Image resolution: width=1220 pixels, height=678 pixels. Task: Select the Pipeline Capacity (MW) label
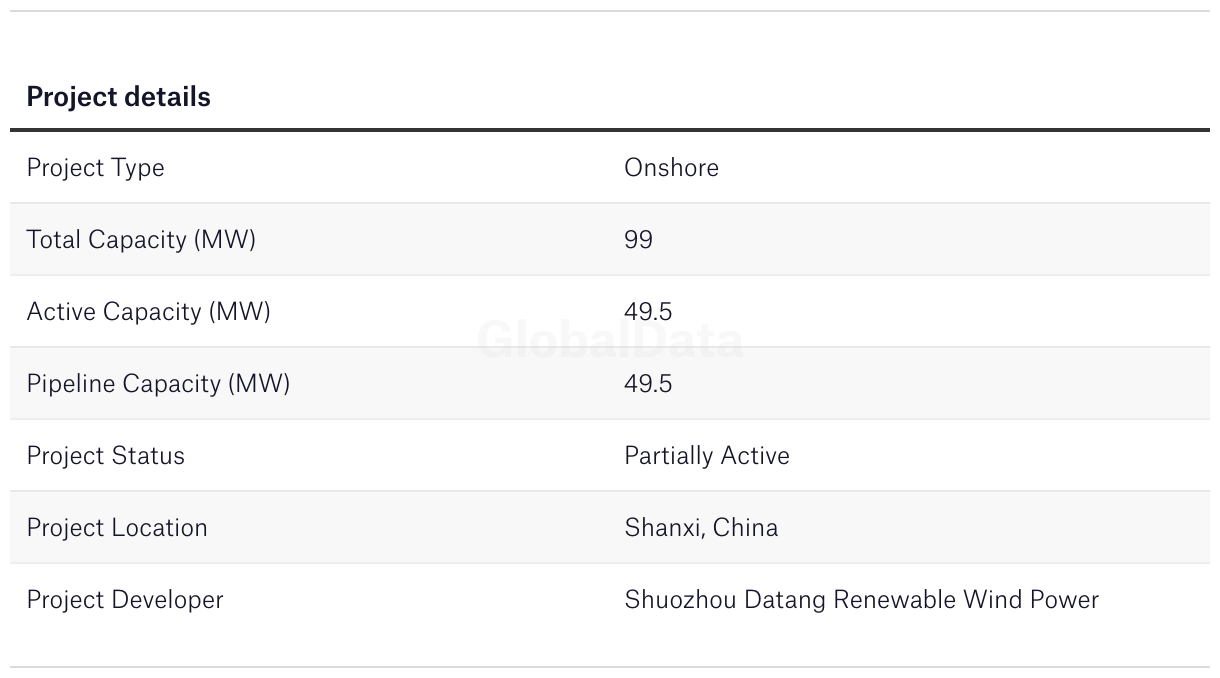[x=158, y=384]
